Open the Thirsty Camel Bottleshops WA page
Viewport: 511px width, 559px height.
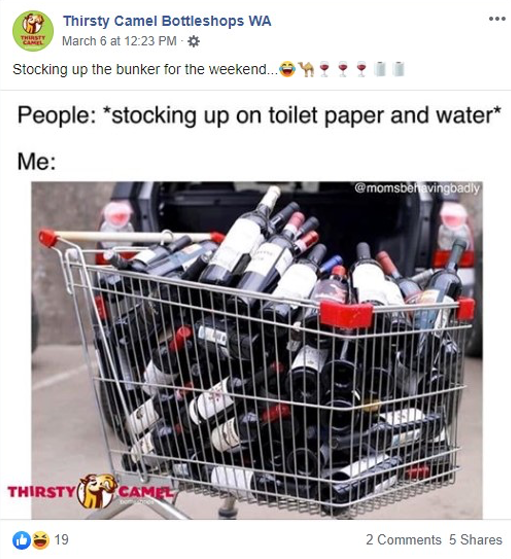coord(167,21)
